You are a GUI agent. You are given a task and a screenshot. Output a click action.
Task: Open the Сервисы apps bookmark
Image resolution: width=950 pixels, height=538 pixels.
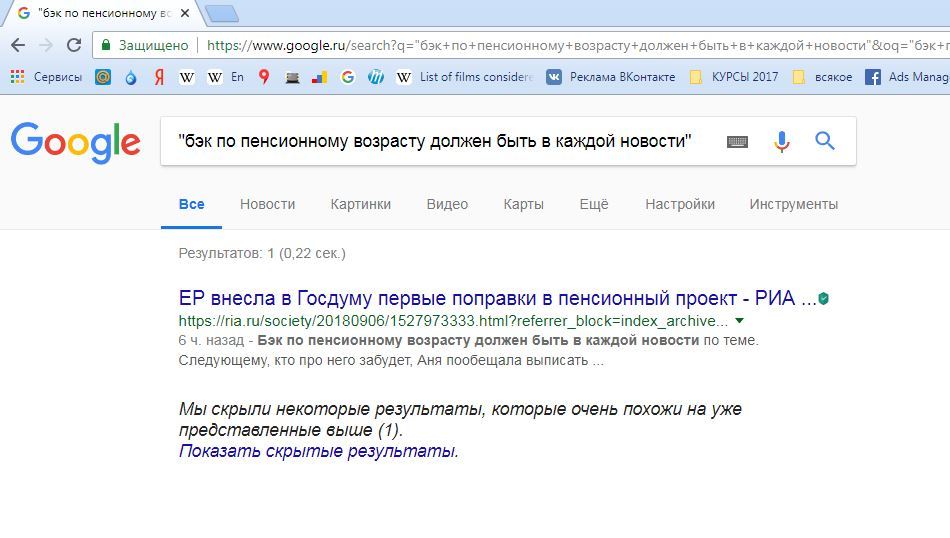47,77
